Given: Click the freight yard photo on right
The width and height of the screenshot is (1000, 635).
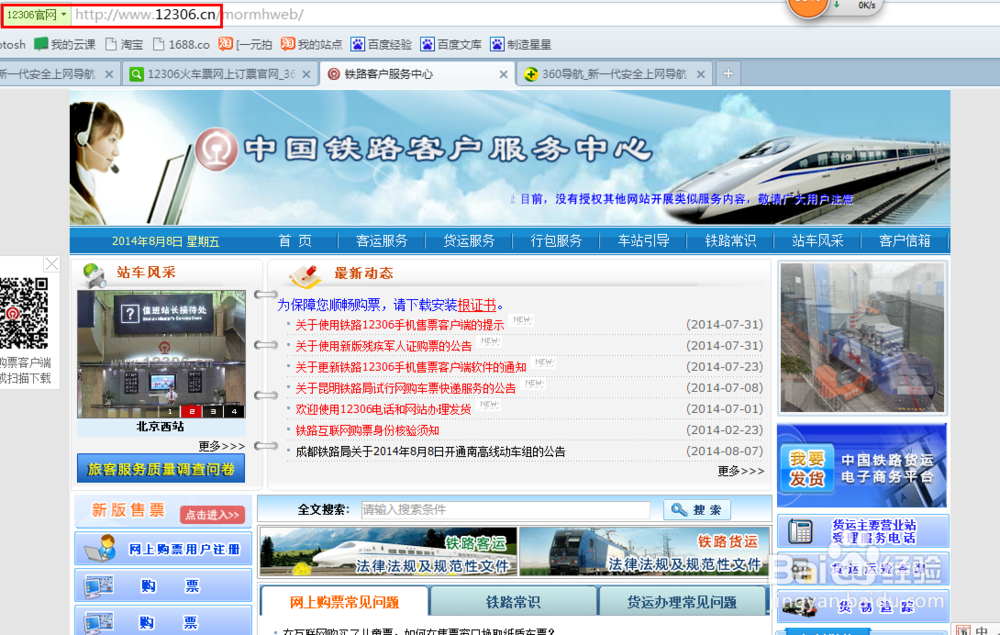Looking at the screenshot, I should (x=862, y=337).
